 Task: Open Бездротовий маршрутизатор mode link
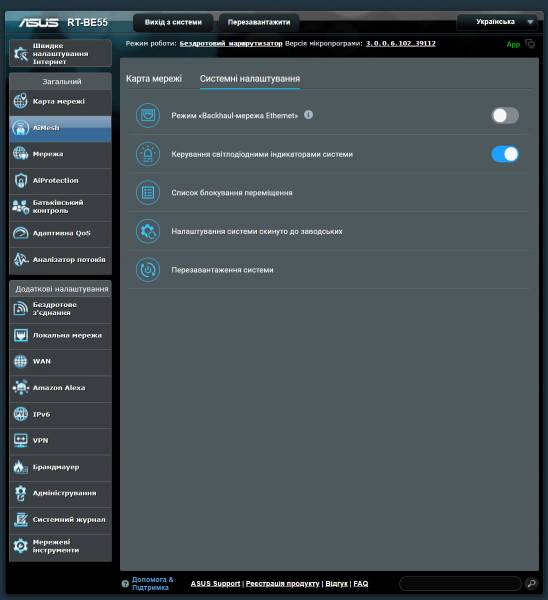[x=231, y=44]
